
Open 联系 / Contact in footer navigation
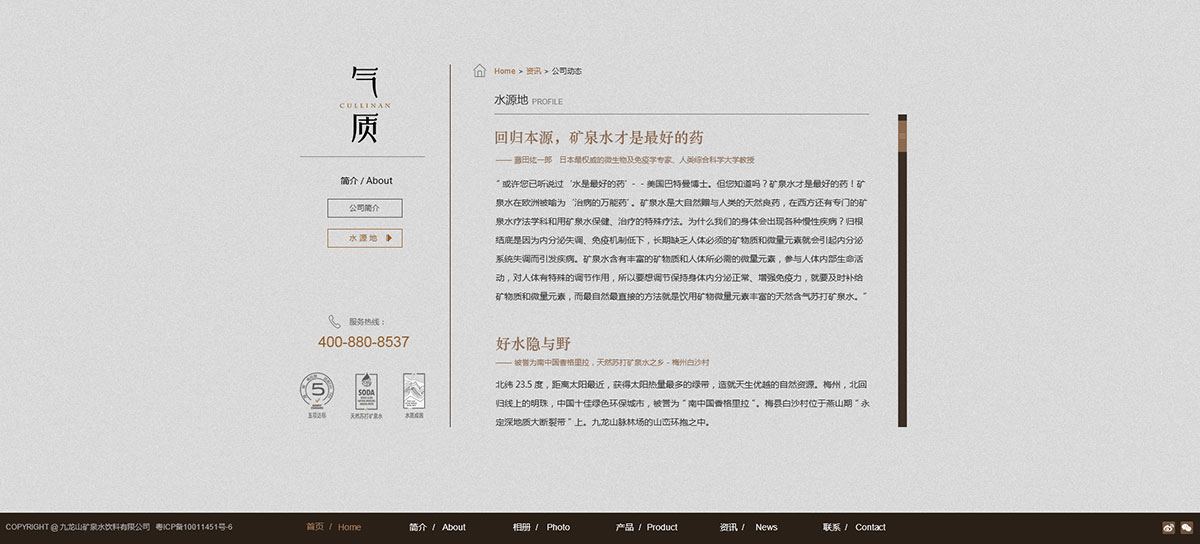(854, 527)
